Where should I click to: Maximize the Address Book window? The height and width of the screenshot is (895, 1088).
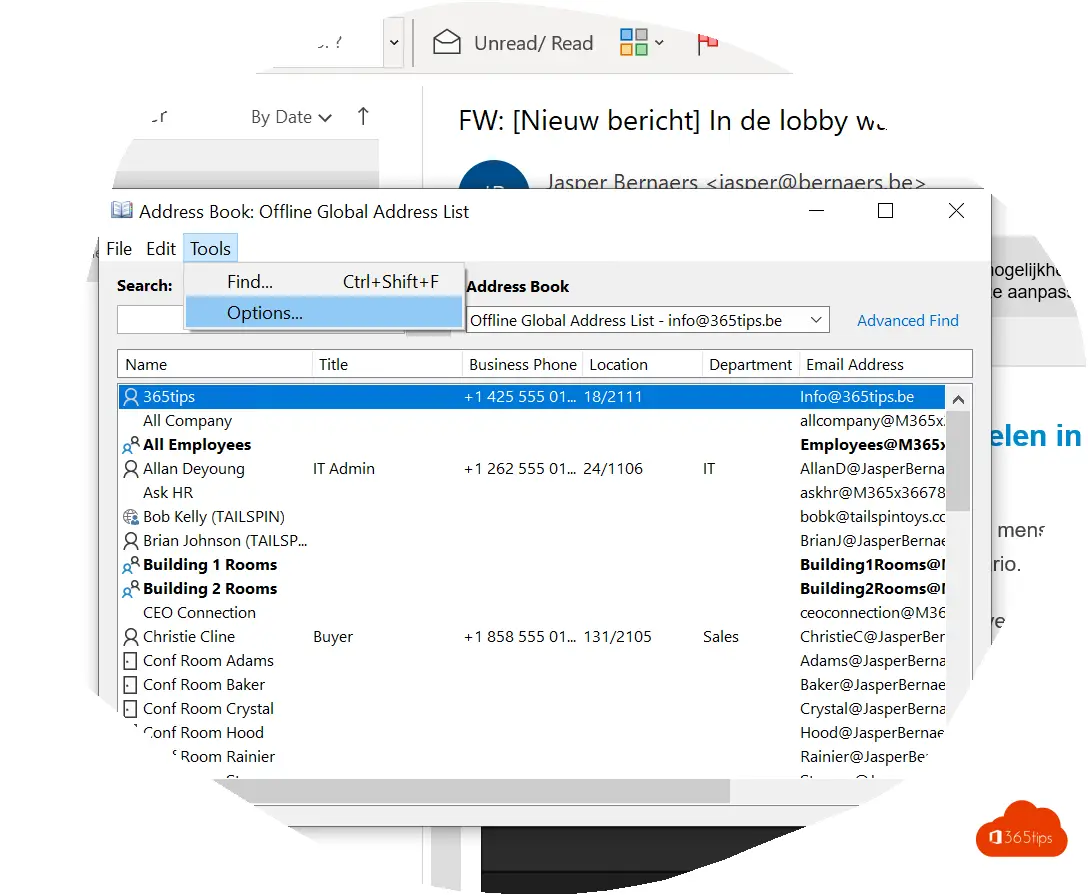coord(885,210)
